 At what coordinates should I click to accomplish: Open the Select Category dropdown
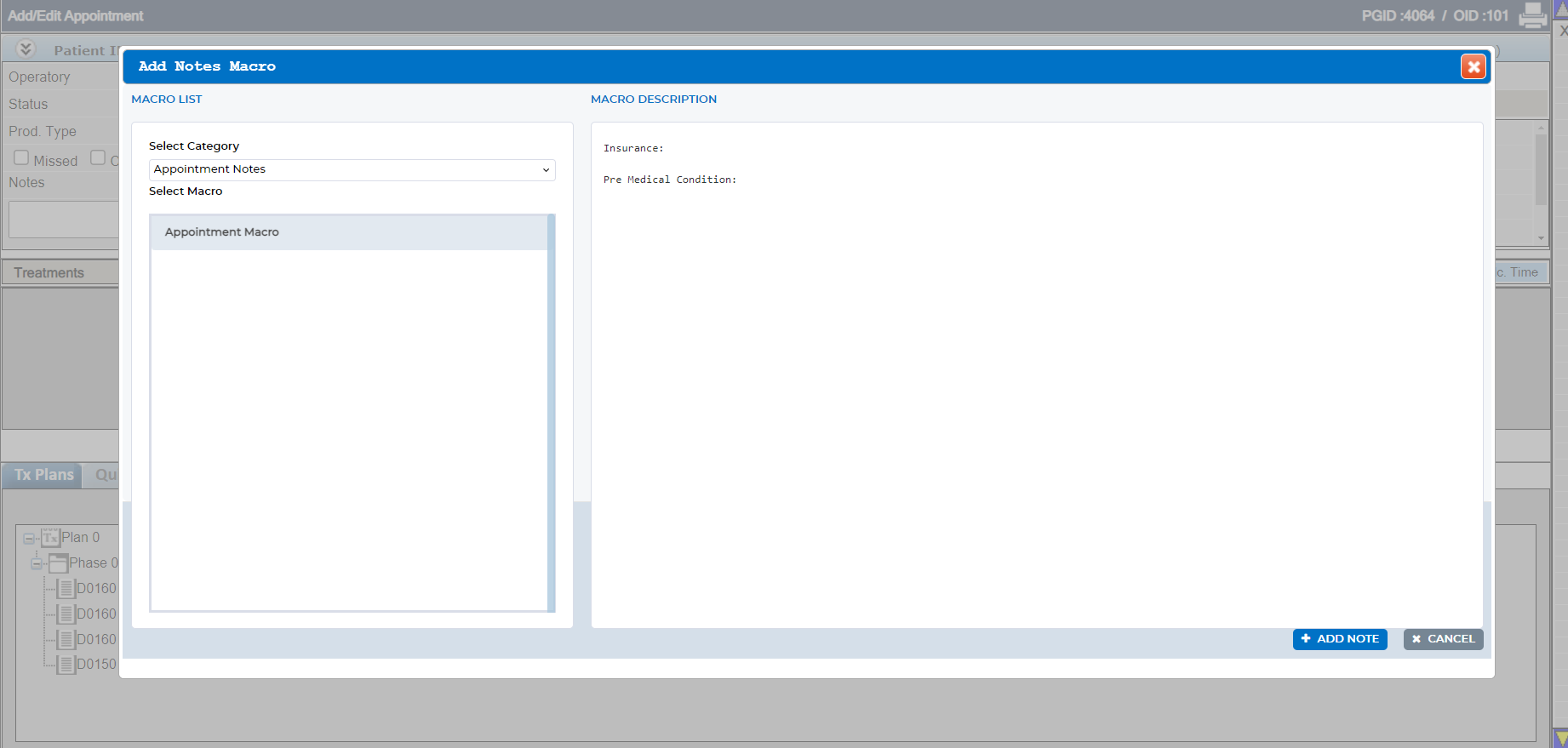(x=352, y=169)
